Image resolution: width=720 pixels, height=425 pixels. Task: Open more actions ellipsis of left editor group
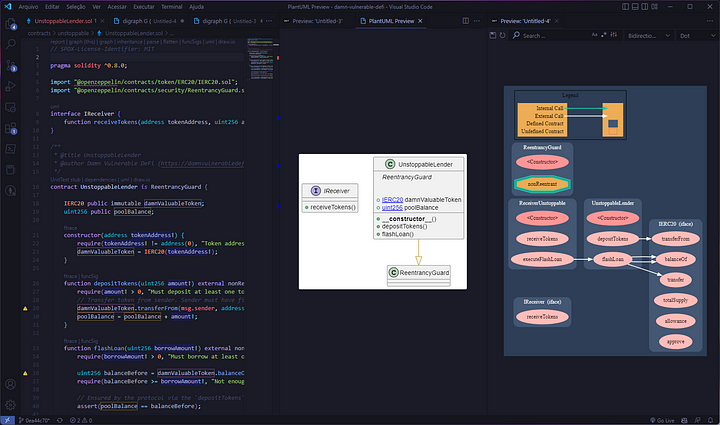tap(269, 21)
